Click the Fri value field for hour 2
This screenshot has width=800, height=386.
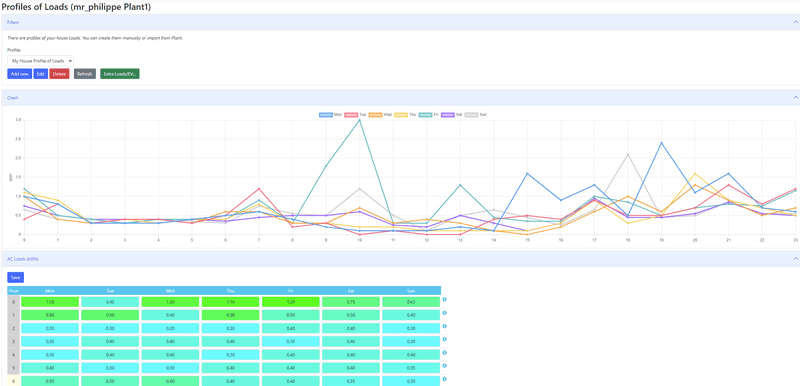point(291,328)
